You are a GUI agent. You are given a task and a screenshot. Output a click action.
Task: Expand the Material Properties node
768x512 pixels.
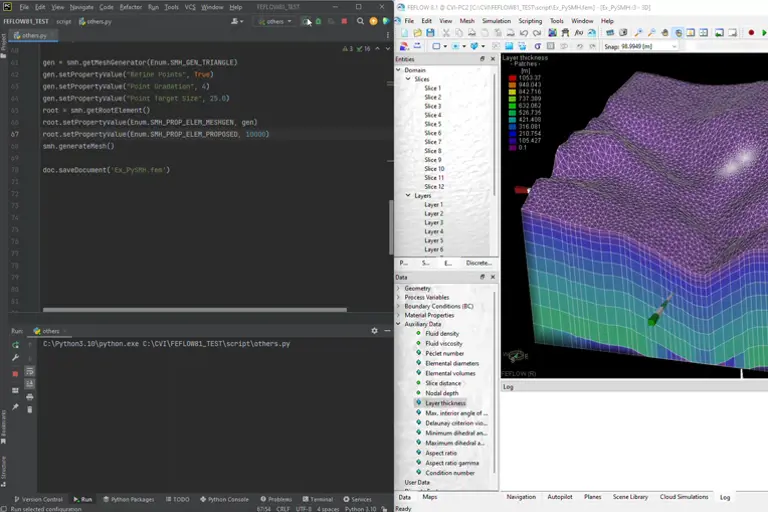coord(399,315)
